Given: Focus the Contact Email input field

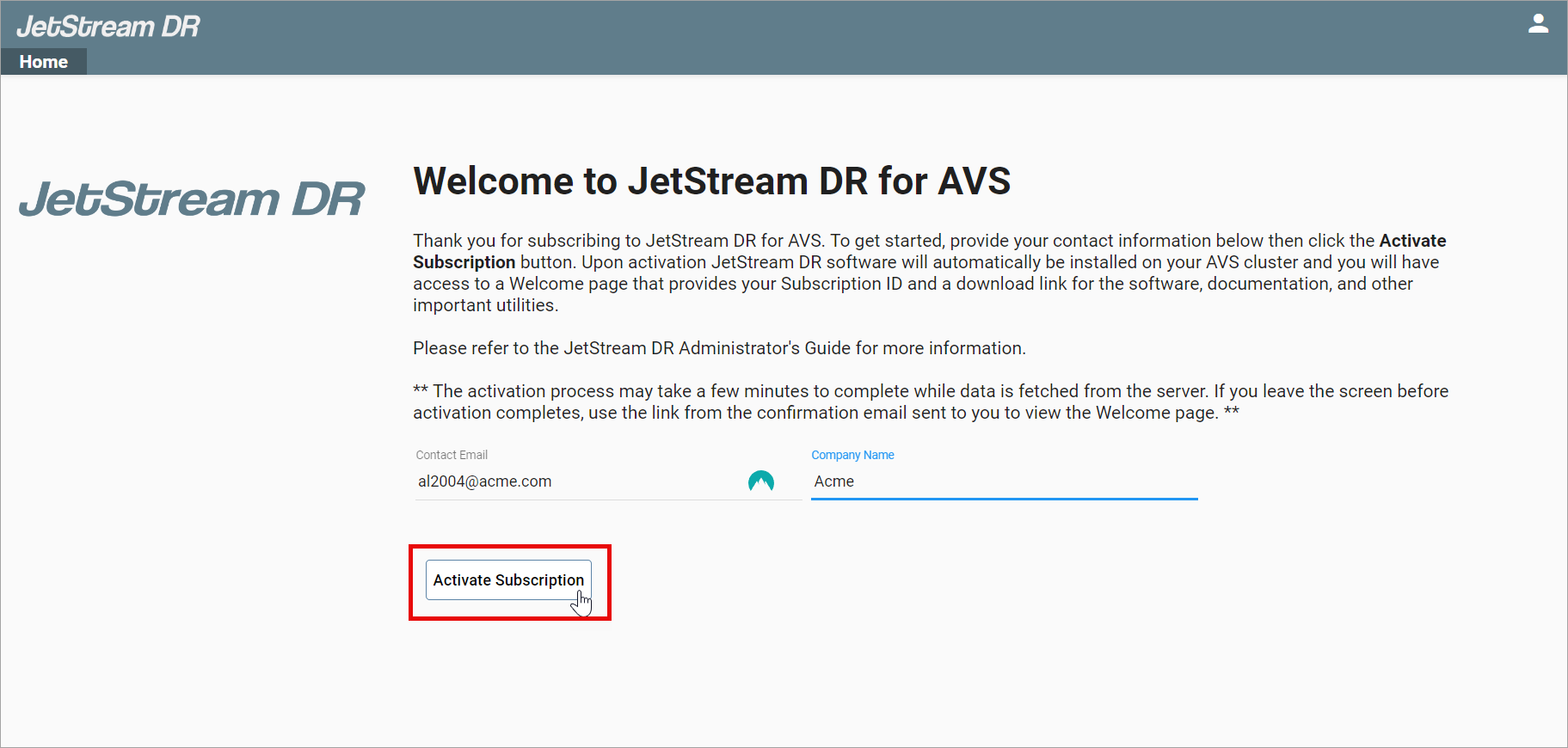Looking at the screenshot, I should [576, 481].
